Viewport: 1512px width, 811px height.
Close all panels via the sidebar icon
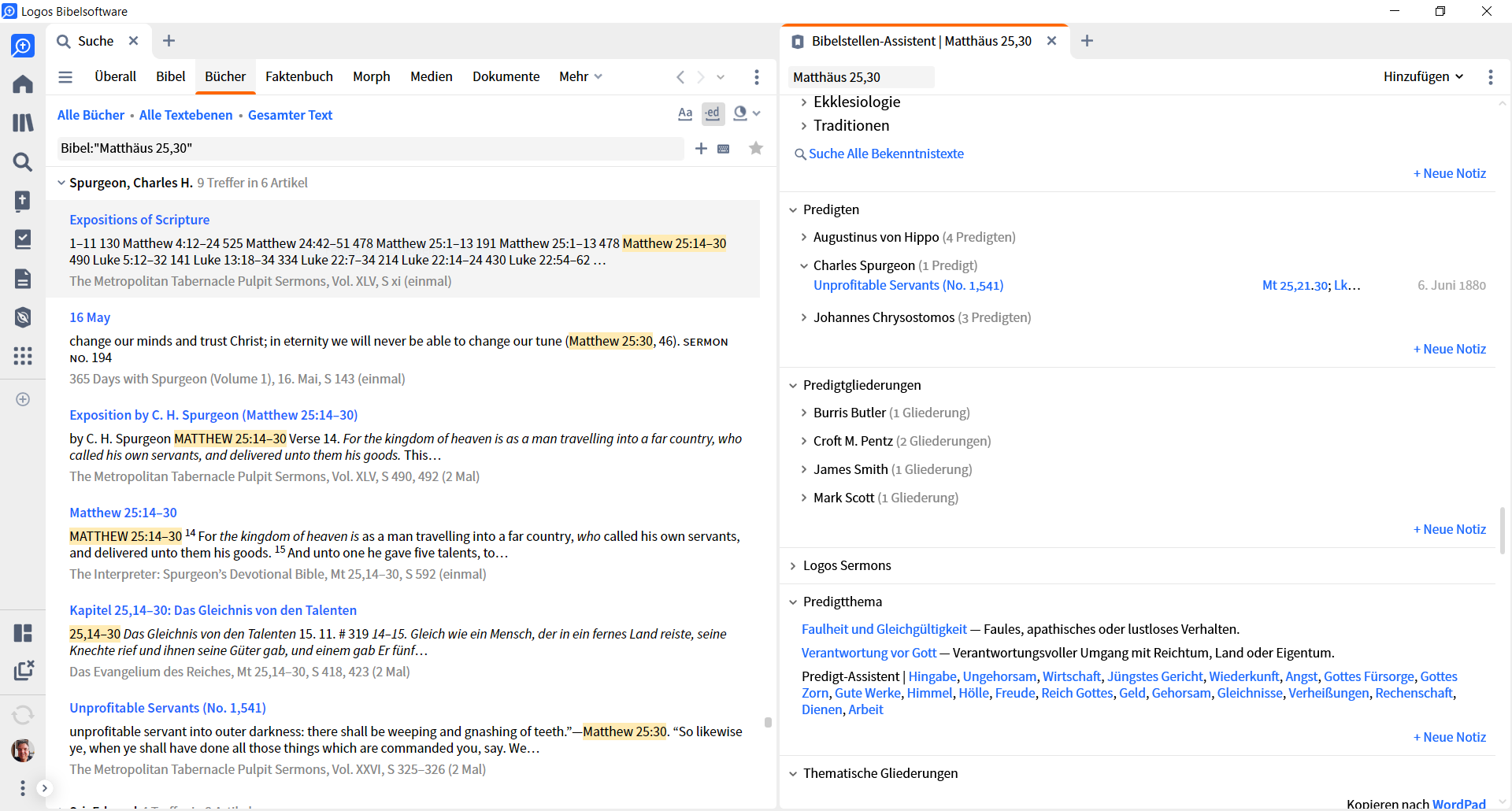[x=24, y=670]
